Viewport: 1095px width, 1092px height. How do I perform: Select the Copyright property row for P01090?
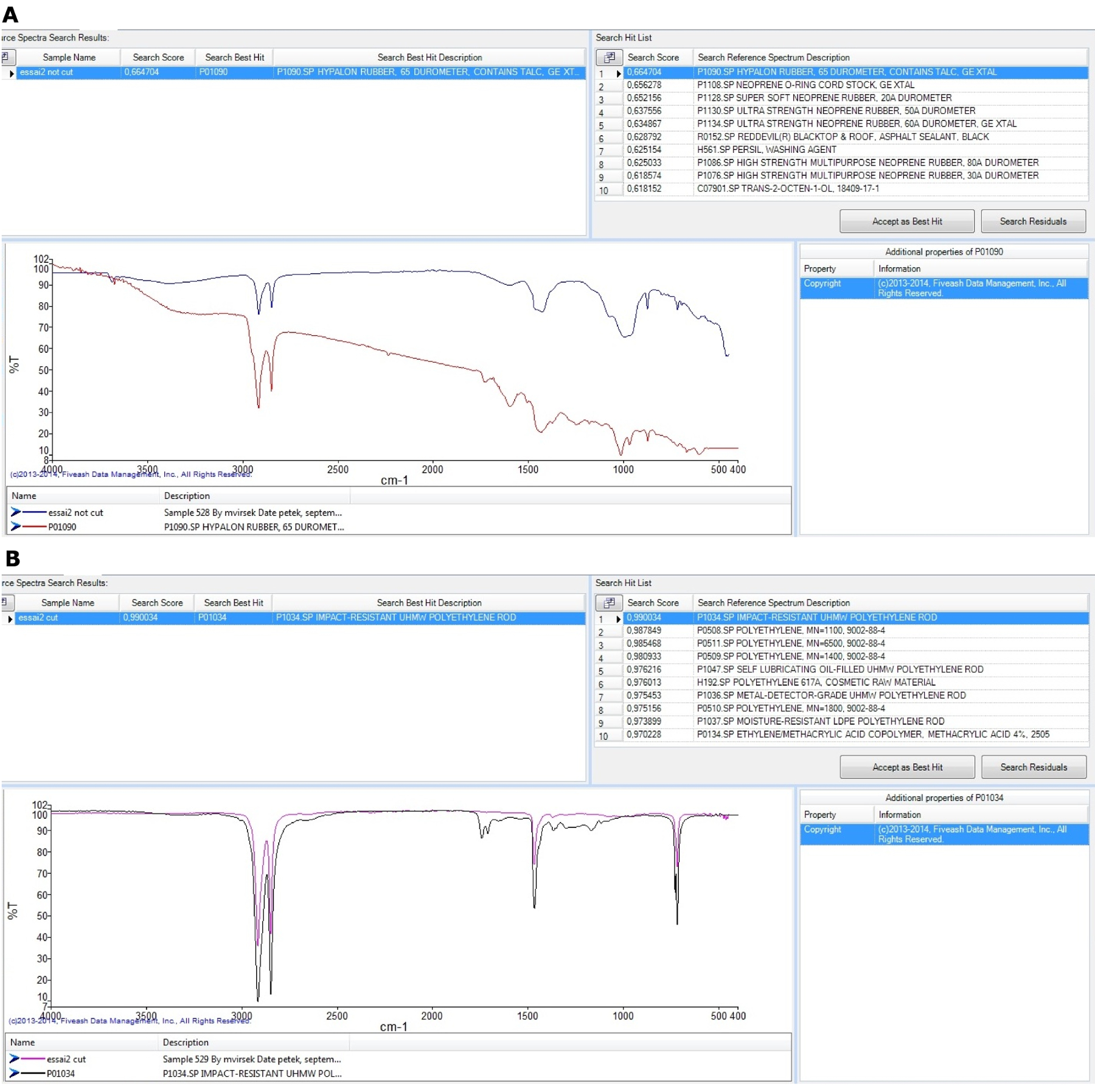tap(944, 288)
